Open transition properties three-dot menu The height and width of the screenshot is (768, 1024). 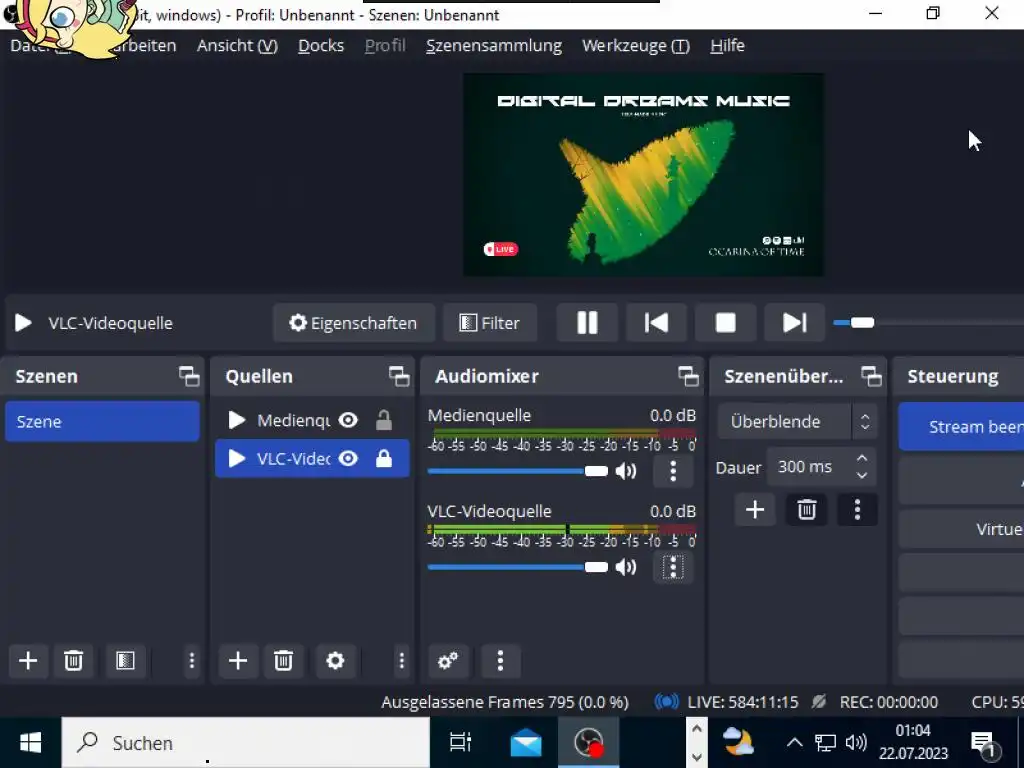[x=857, y=509]
